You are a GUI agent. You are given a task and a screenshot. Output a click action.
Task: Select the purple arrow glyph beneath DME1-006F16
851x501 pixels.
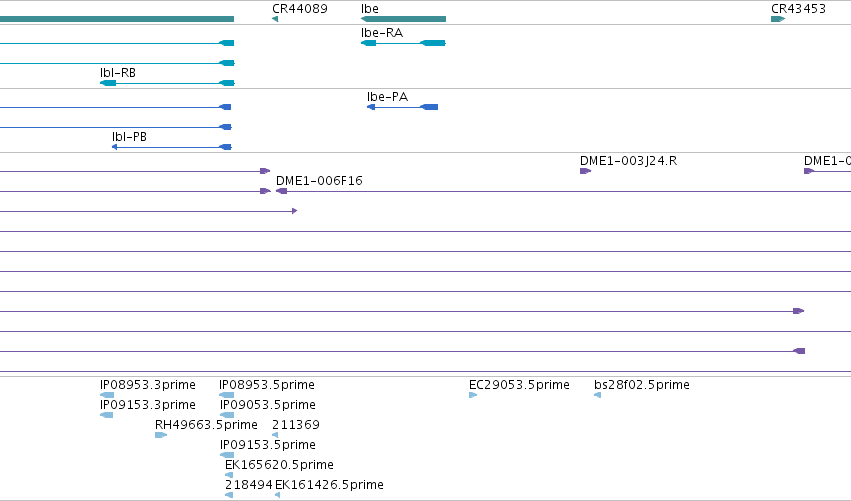(x=281, y=191)
